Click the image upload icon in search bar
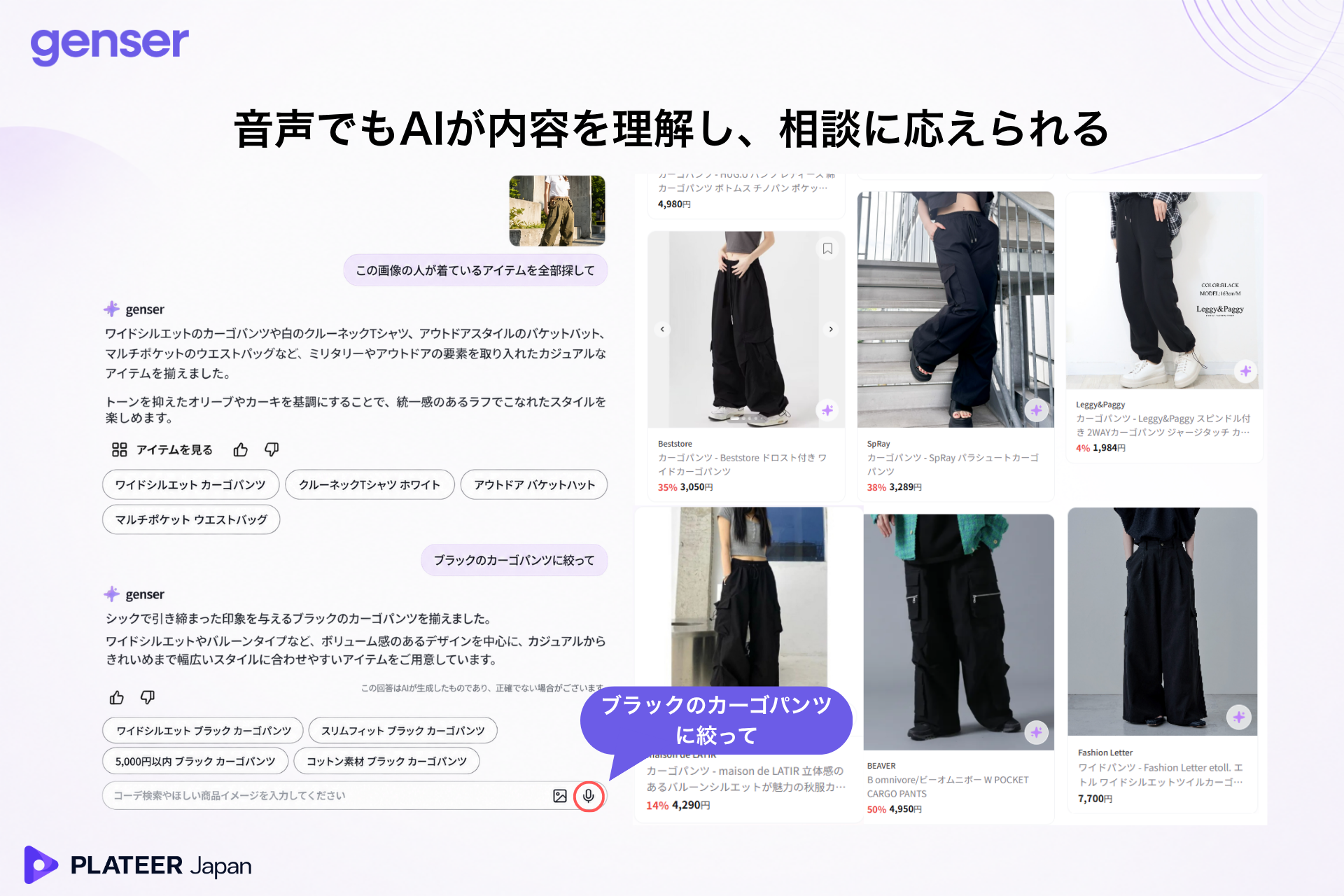The height and width of the screenshot is (896, 1344). coord(560,796)
